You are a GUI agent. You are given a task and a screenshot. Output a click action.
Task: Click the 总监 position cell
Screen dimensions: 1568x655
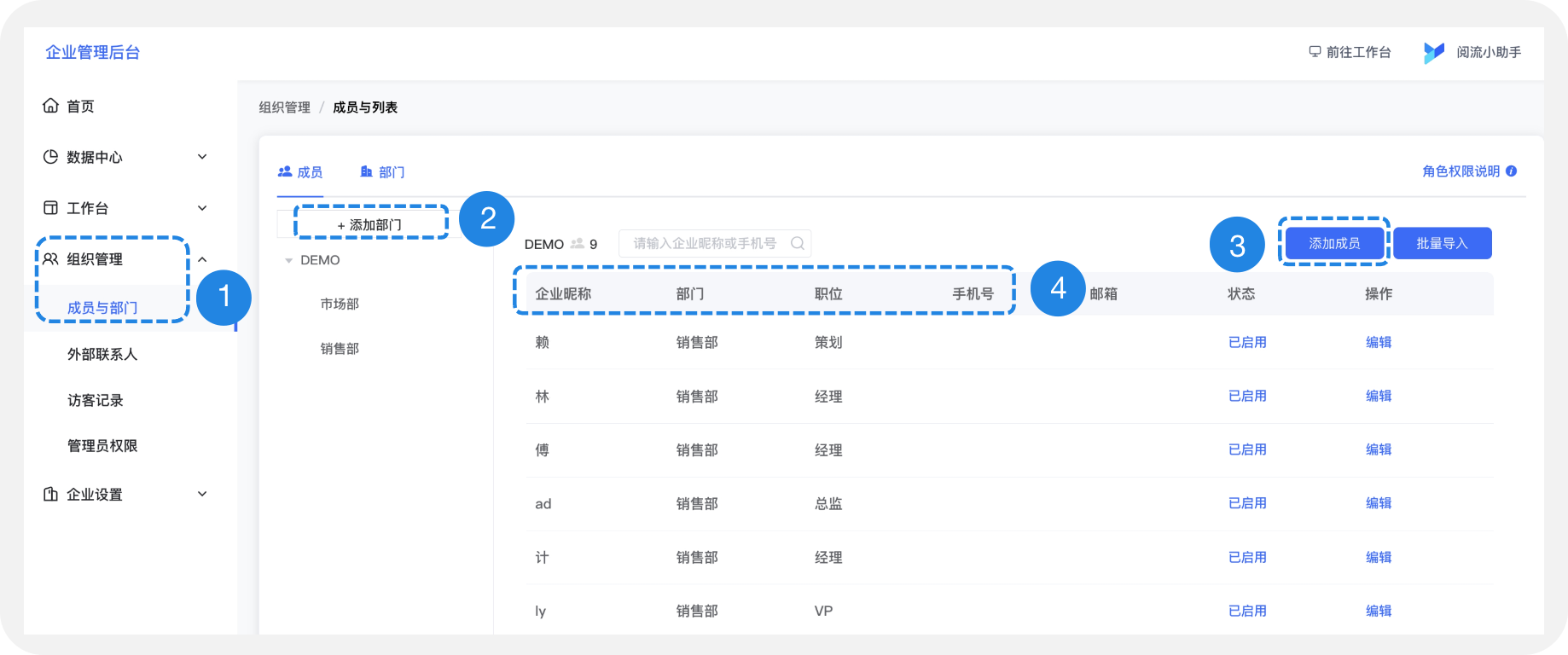(x=828, y=503)
